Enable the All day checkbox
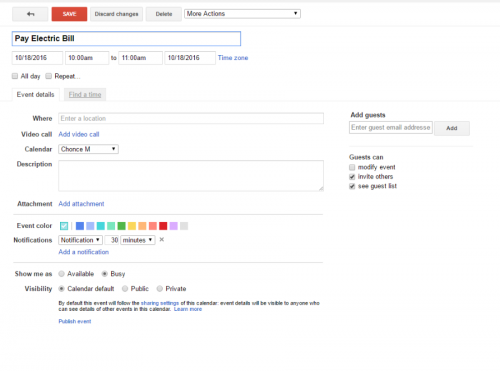500x371 pixels. coord(15,76)
